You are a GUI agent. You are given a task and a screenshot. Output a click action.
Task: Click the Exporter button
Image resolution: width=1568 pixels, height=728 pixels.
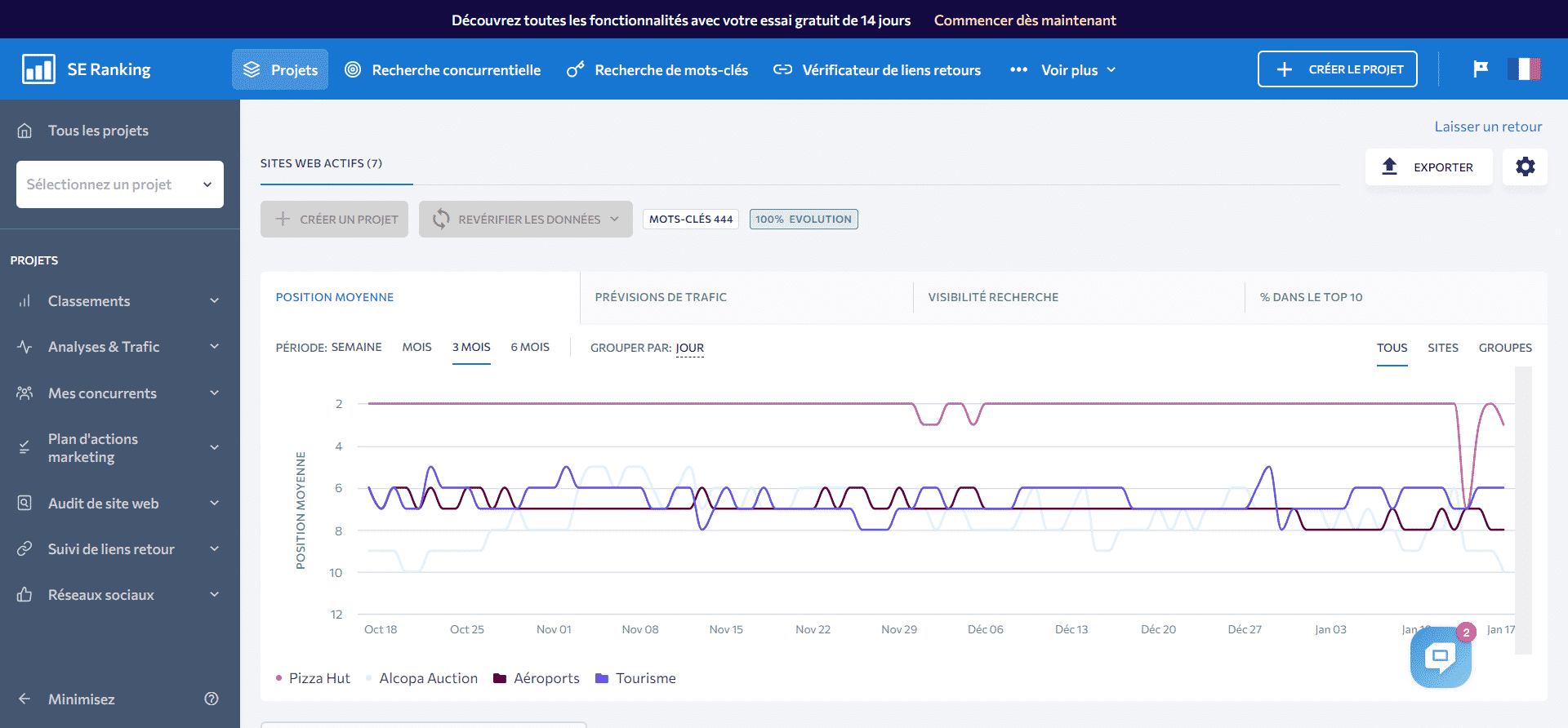[x=1428, y=167]
